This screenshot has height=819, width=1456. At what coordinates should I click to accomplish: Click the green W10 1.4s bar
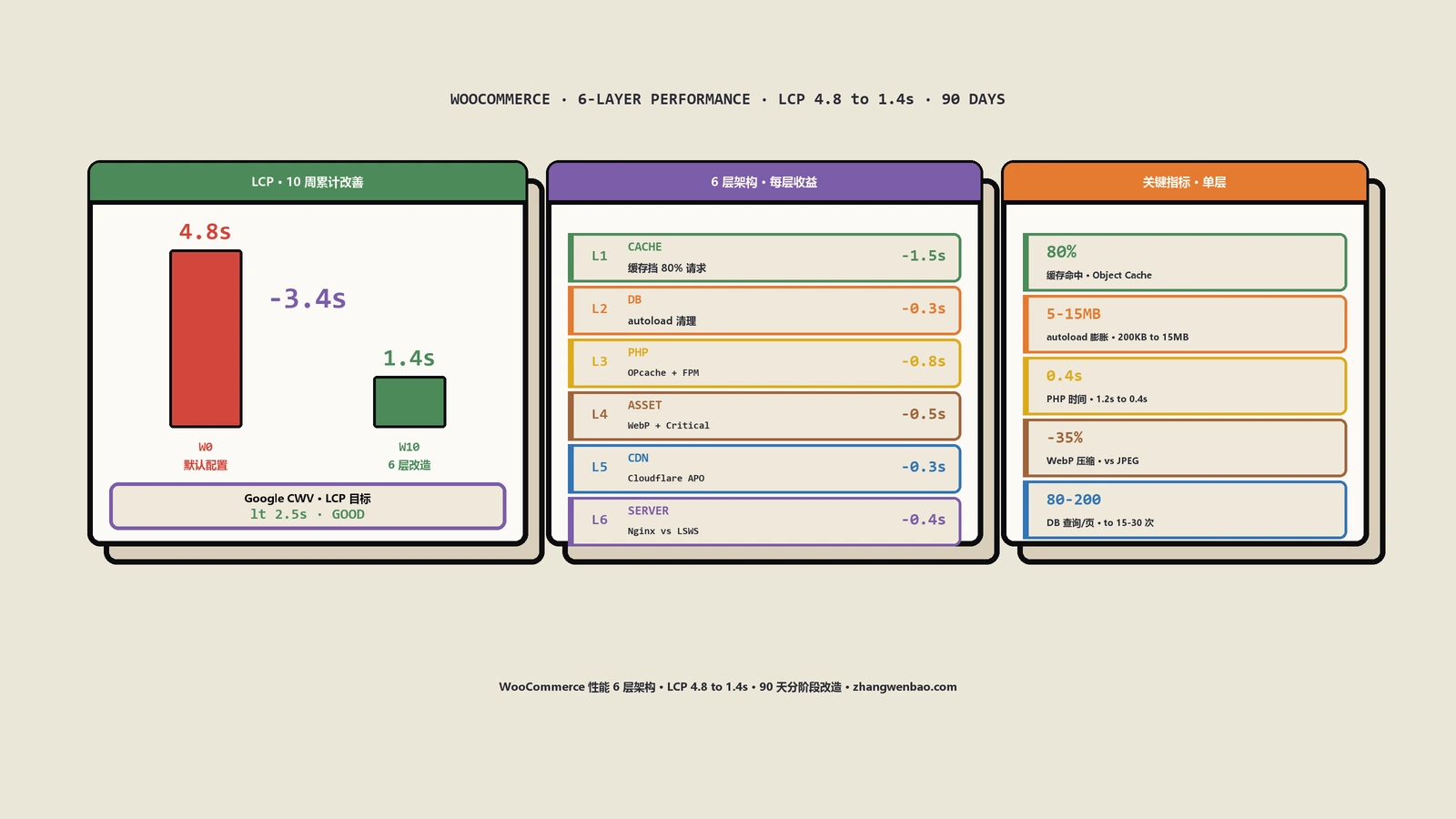pos(409,402)
